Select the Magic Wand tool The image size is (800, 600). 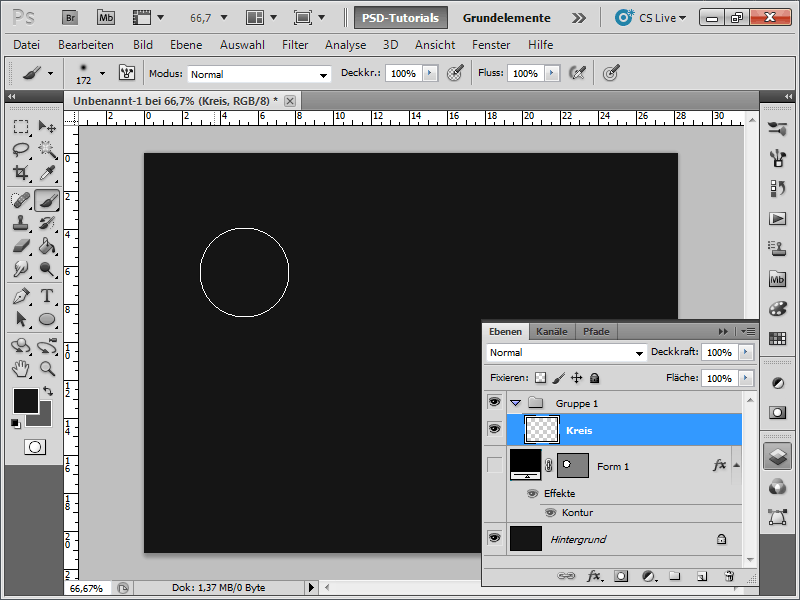coord(47,149)
